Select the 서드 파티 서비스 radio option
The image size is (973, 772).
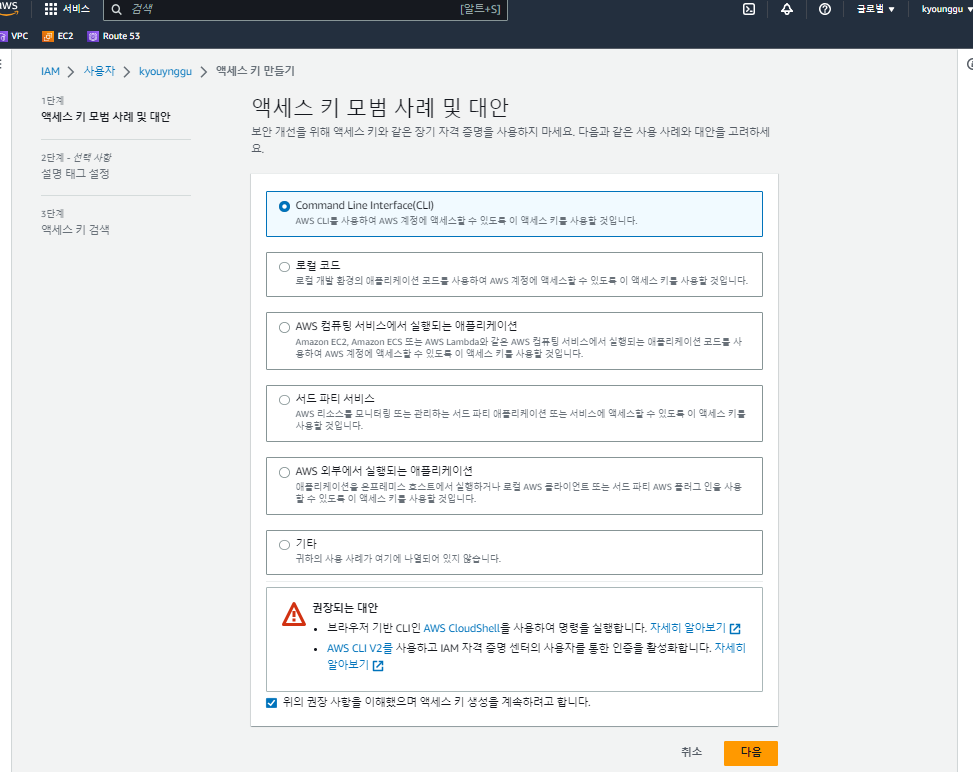click(284, 400)
